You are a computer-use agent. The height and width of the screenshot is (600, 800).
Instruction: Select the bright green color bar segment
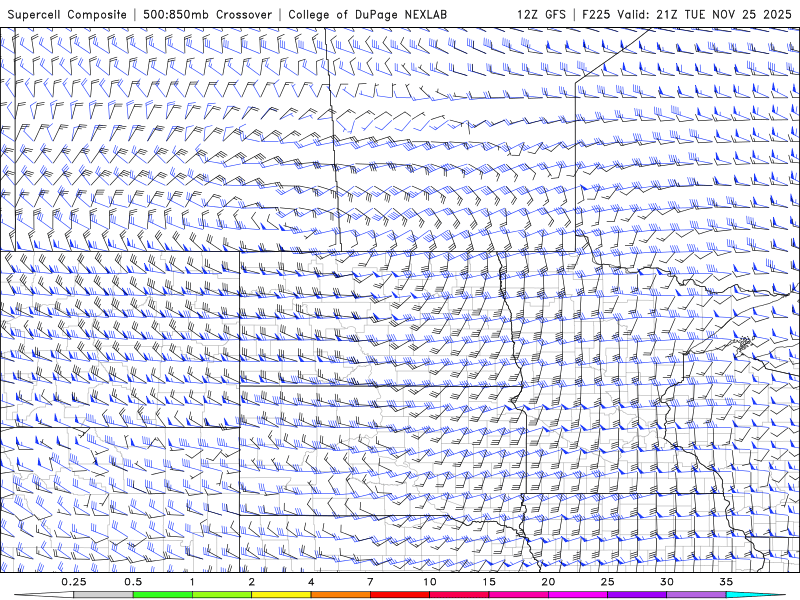click(163, 595)
